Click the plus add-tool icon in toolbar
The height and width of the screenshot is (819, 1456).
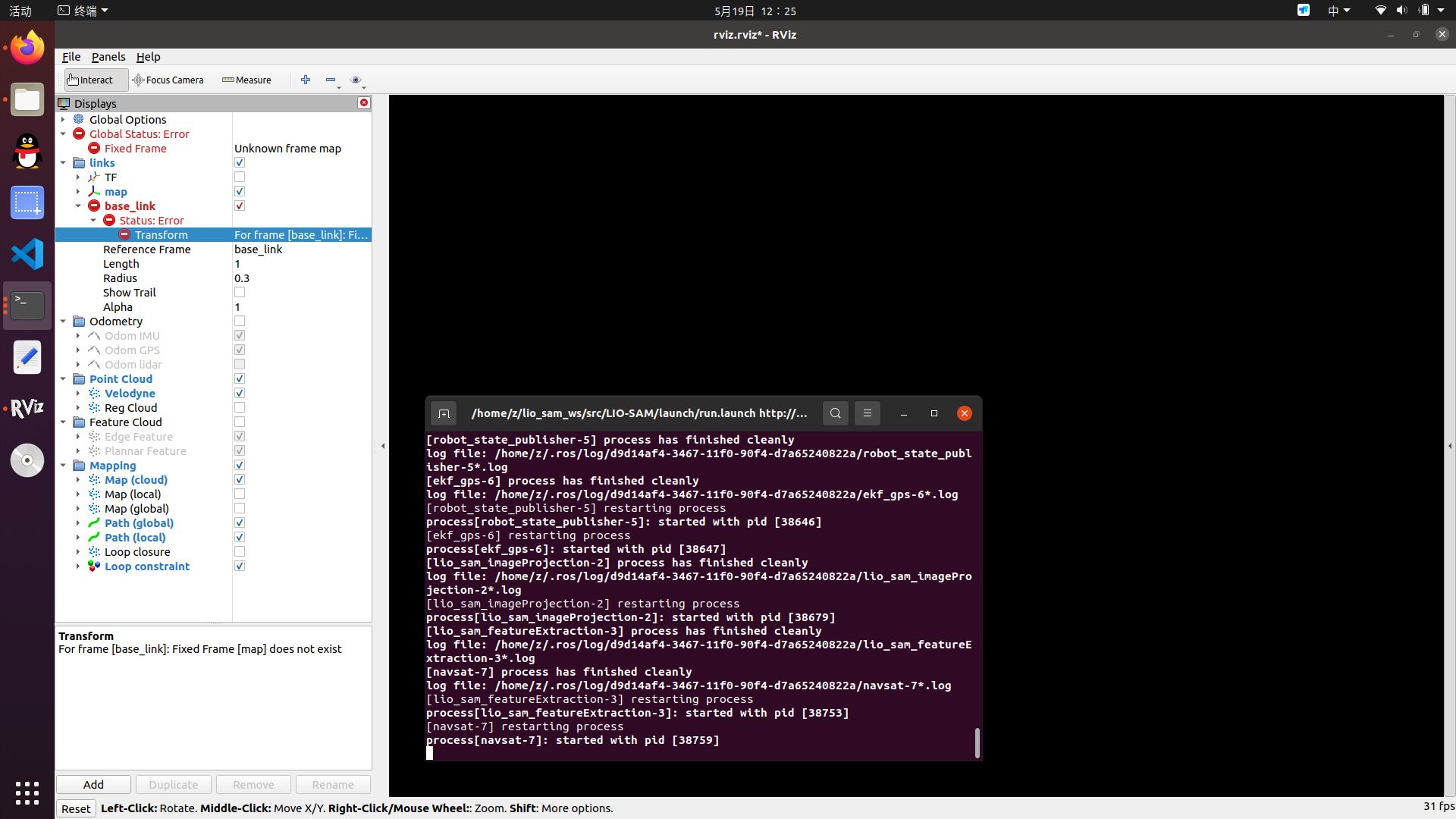[306, 80]
